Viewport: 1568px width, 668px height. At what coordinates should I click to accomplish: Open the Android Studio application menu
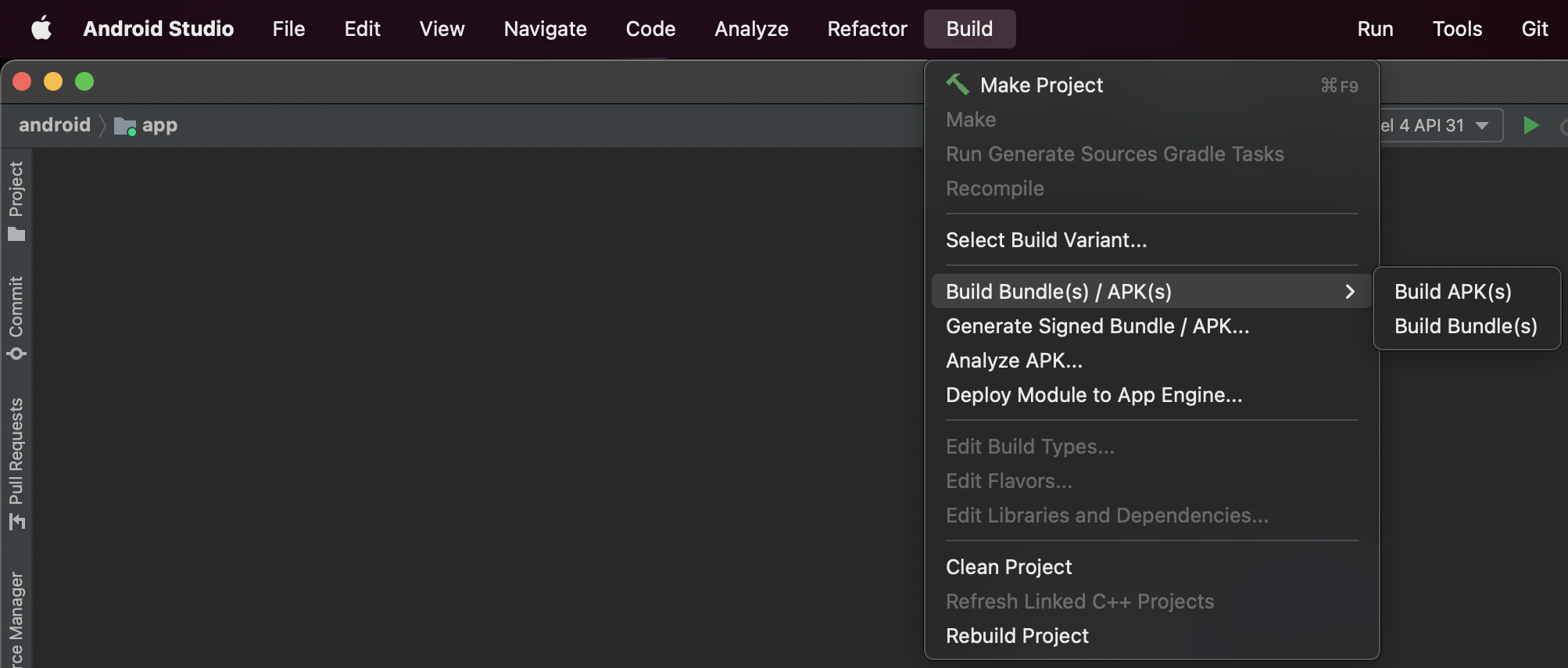click(x=159, y=29)
